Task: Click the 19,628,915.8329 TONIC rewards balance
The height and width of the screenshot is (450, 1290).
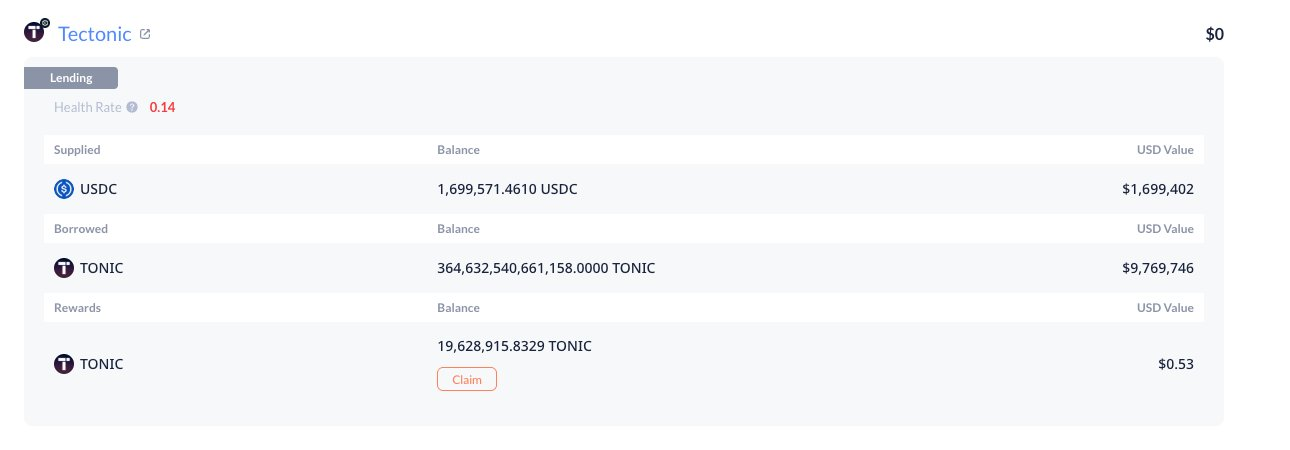Action: (514, 346)
